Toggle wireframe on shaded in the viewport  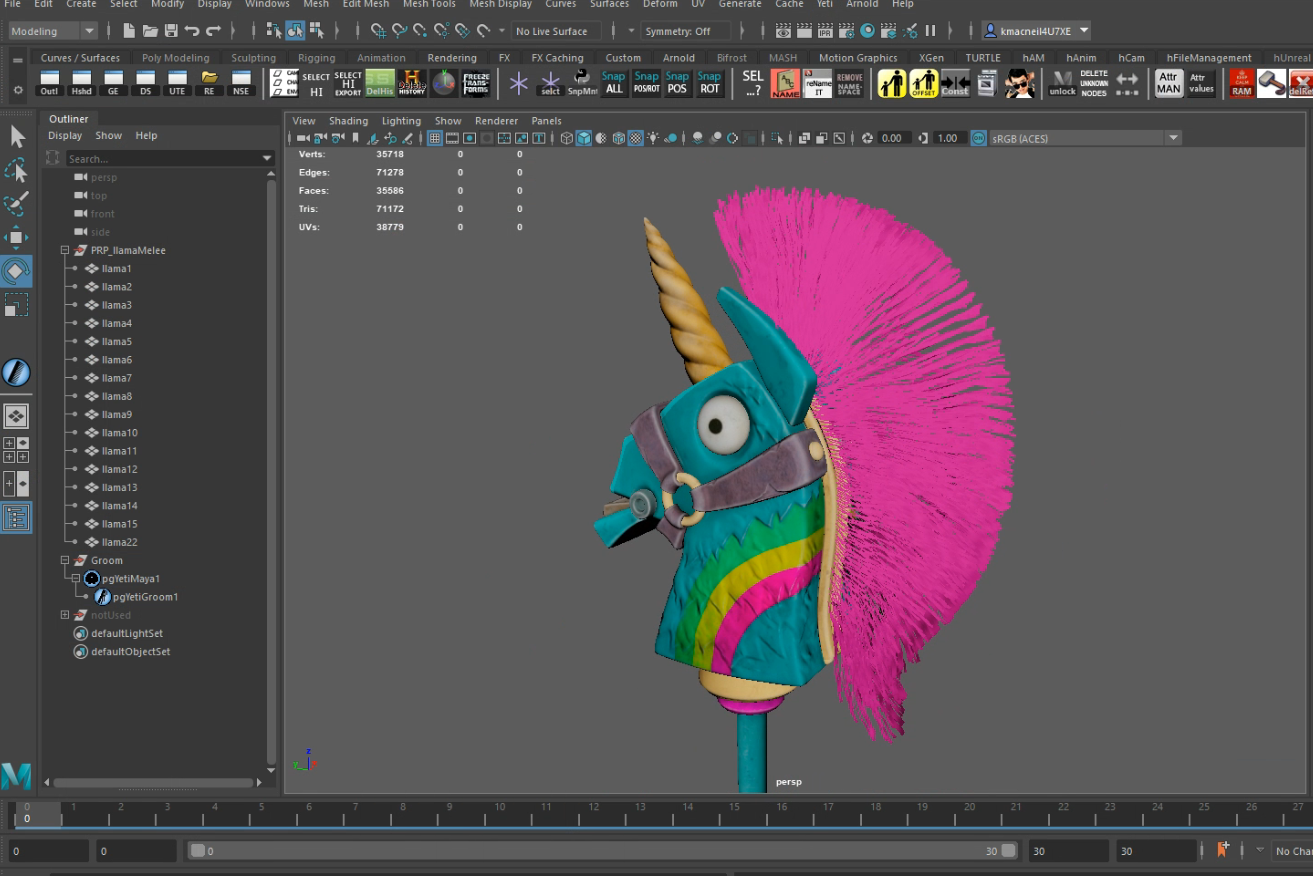coord(619,138)
